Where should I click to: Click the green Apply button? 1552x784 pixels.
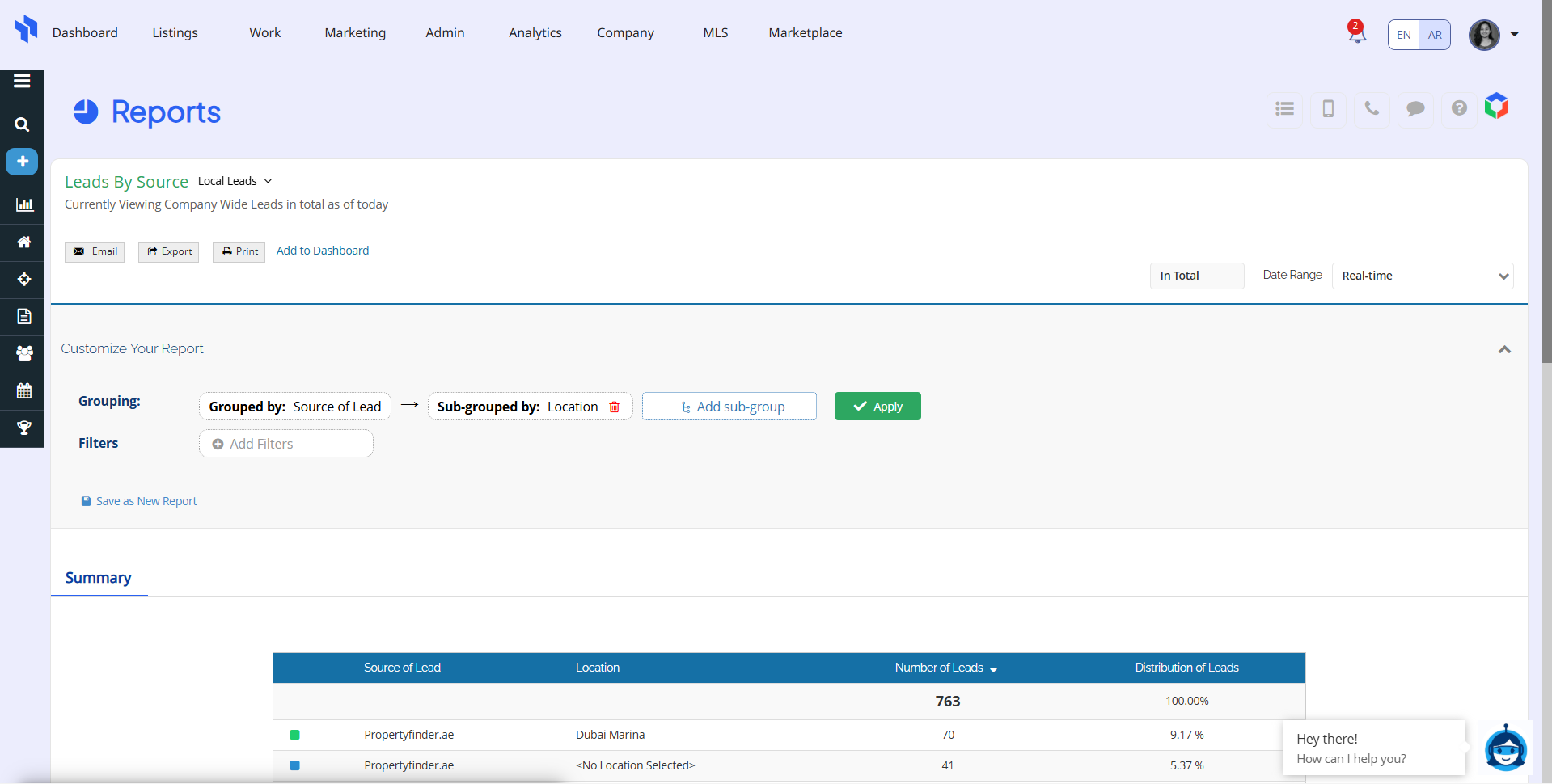[877, 407]
